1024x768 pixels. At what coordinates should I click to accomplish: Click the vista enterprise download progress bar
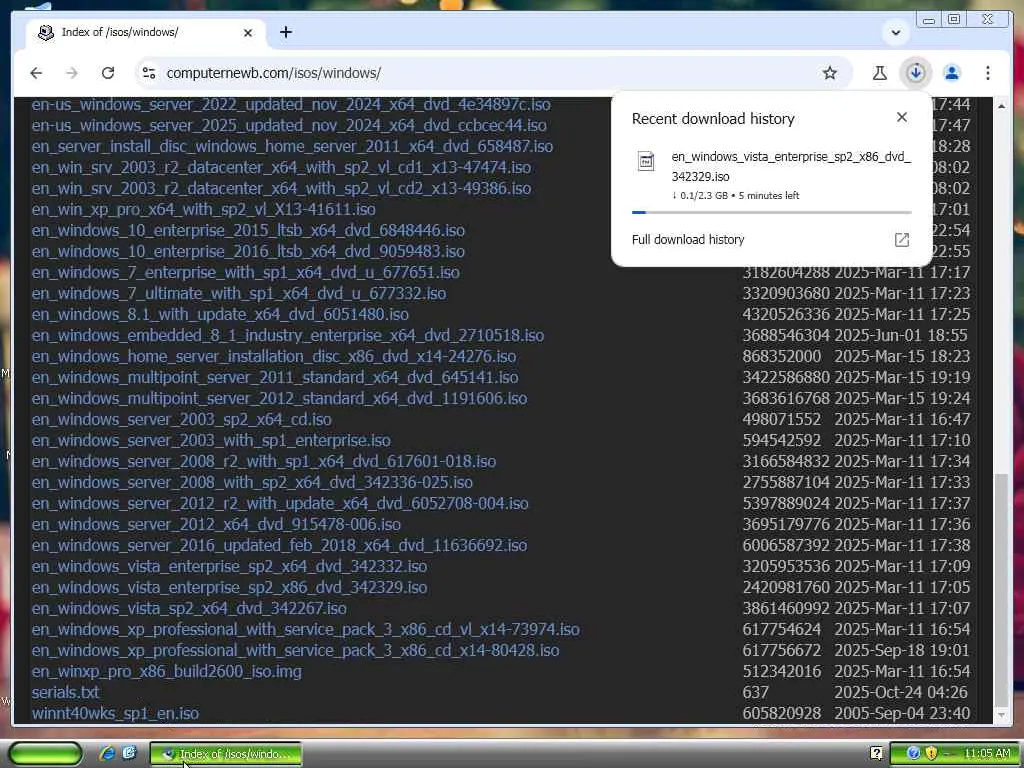pos(771,212)
